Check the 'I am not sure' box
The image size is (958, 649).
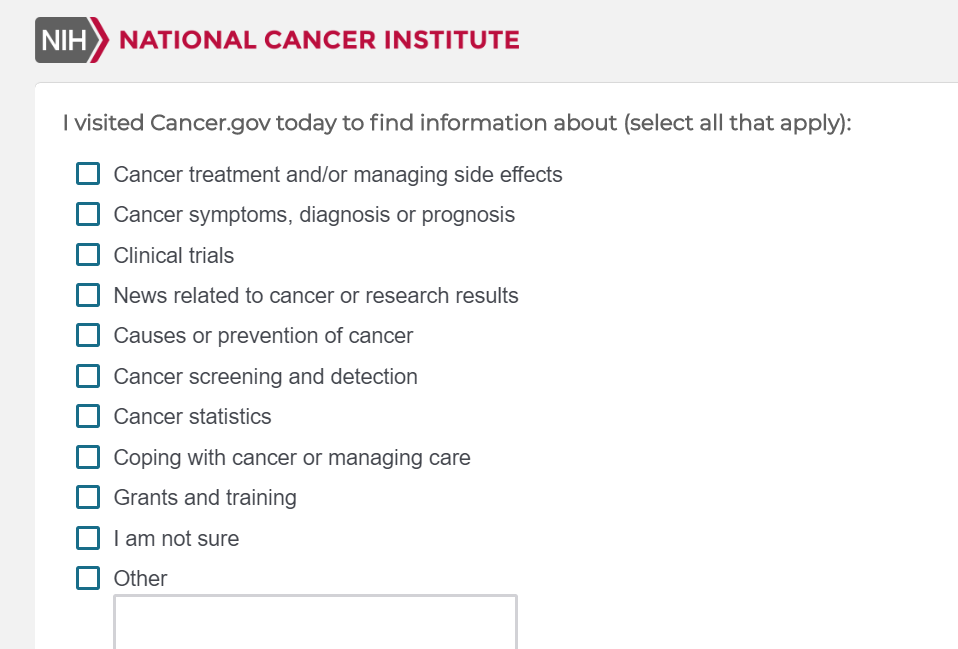[89, 538]
